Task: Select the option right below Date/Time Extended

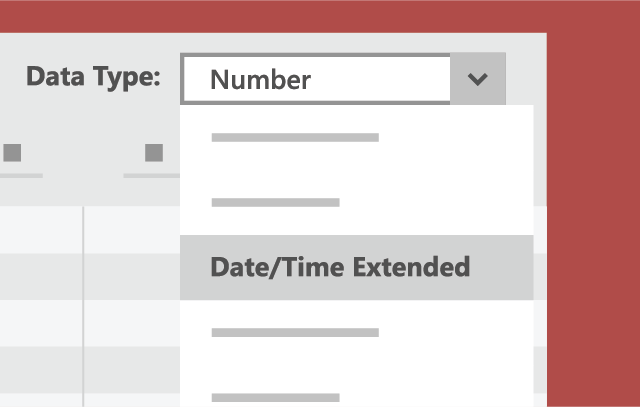Action: (295, 332)
